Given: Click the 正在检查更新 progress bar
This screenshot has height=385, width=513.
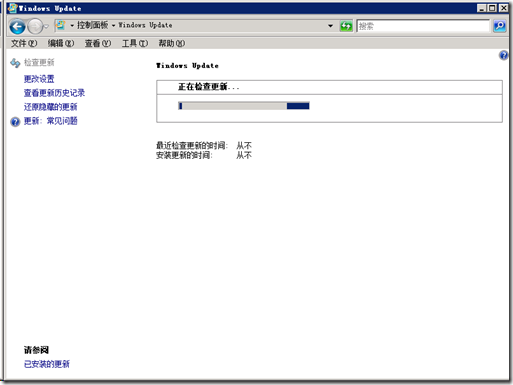Looking at the screenshot, I should coord(244,106).
